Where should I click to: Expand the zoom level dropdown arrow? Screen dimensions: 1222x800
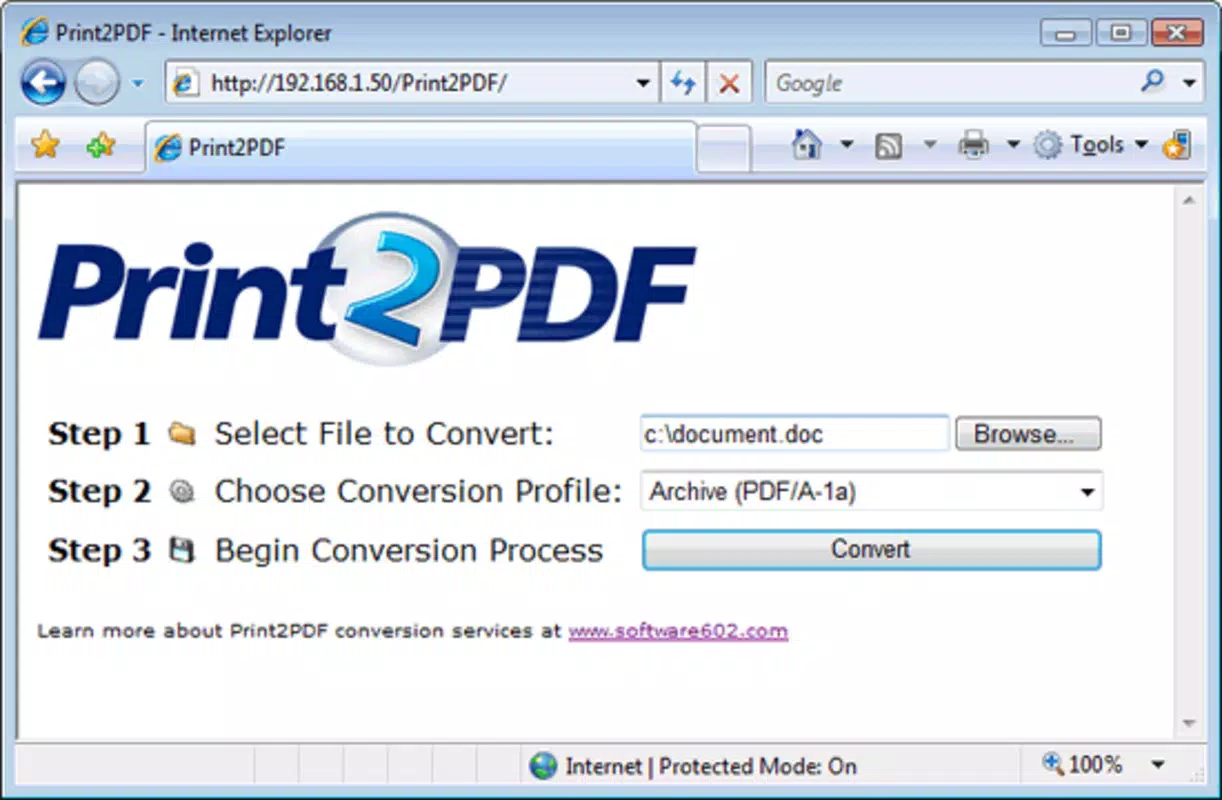pyautogui.click(x=1158, y=766)
